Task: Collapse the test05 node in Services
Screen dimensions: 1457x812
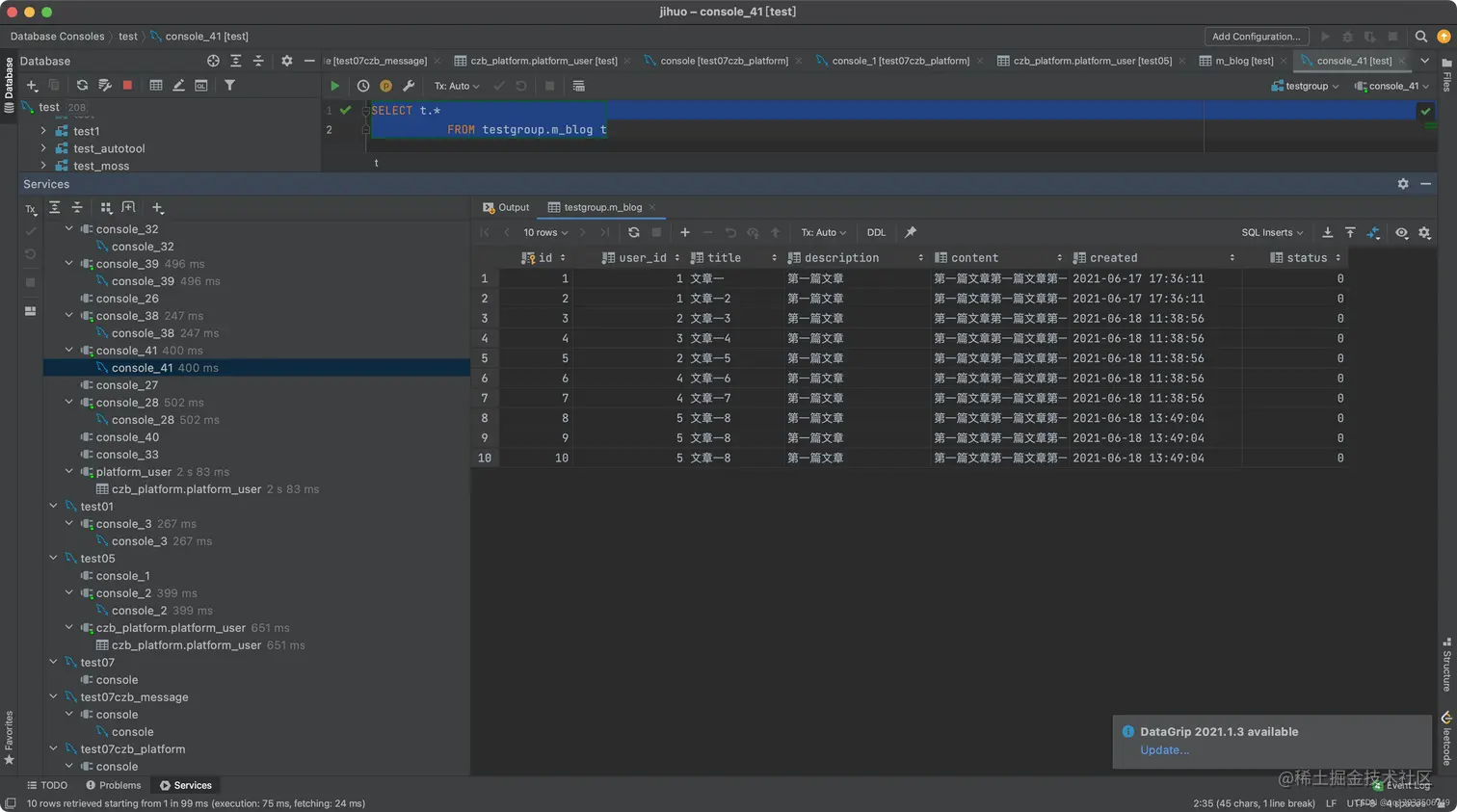Action: [x=53, y=558]
